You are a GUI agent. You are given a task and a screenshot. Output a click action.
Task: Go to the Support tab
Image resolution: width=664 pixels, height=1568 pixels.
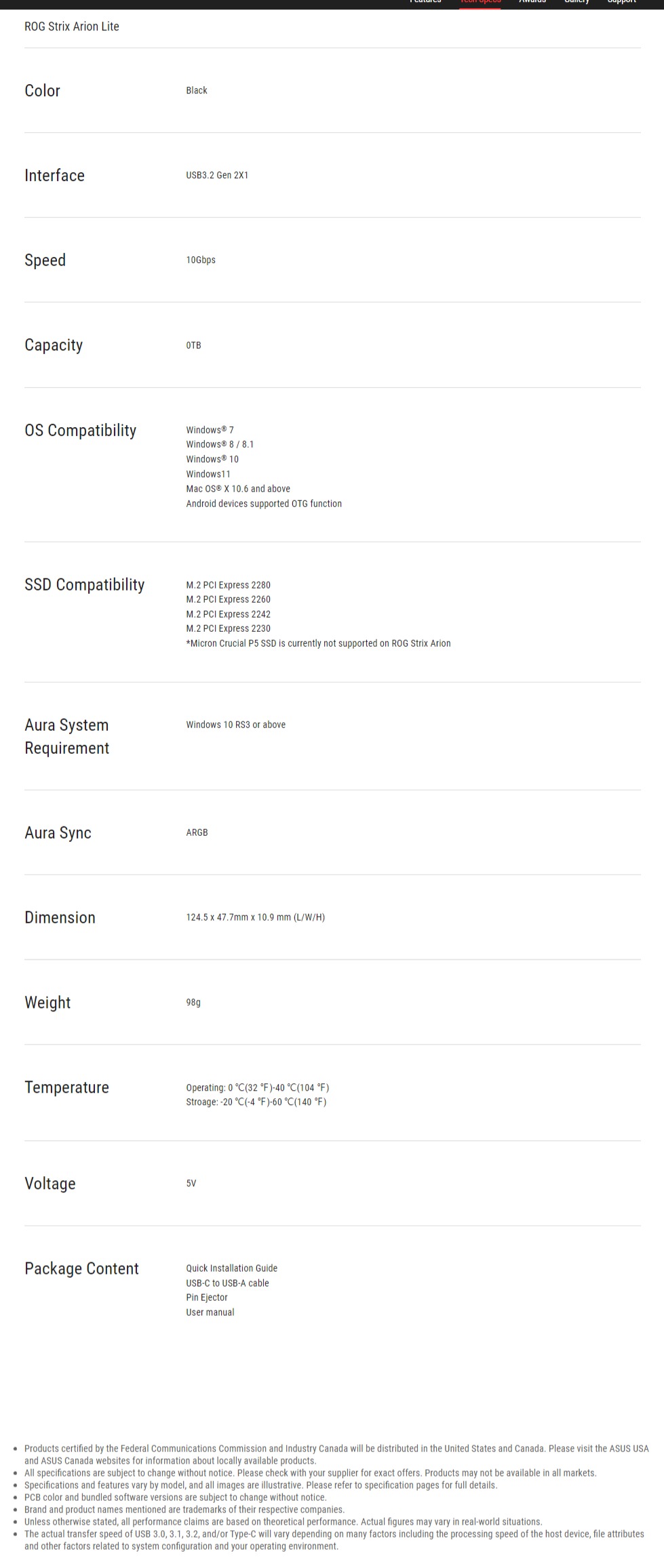pyautogui.click(x=621, y=2)
